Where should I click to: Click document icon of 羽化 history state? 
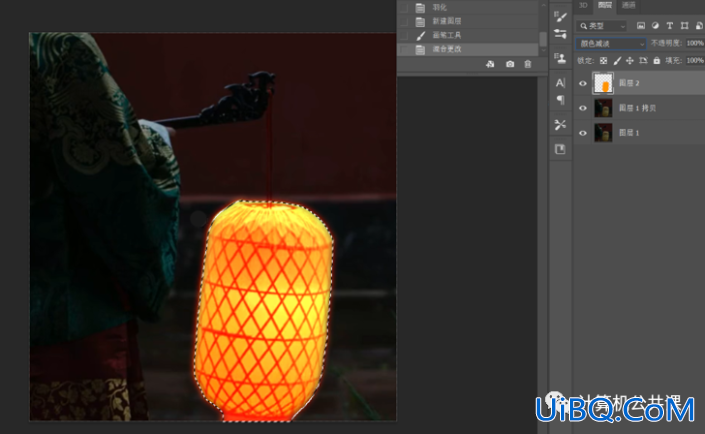[x=420, y=8]
